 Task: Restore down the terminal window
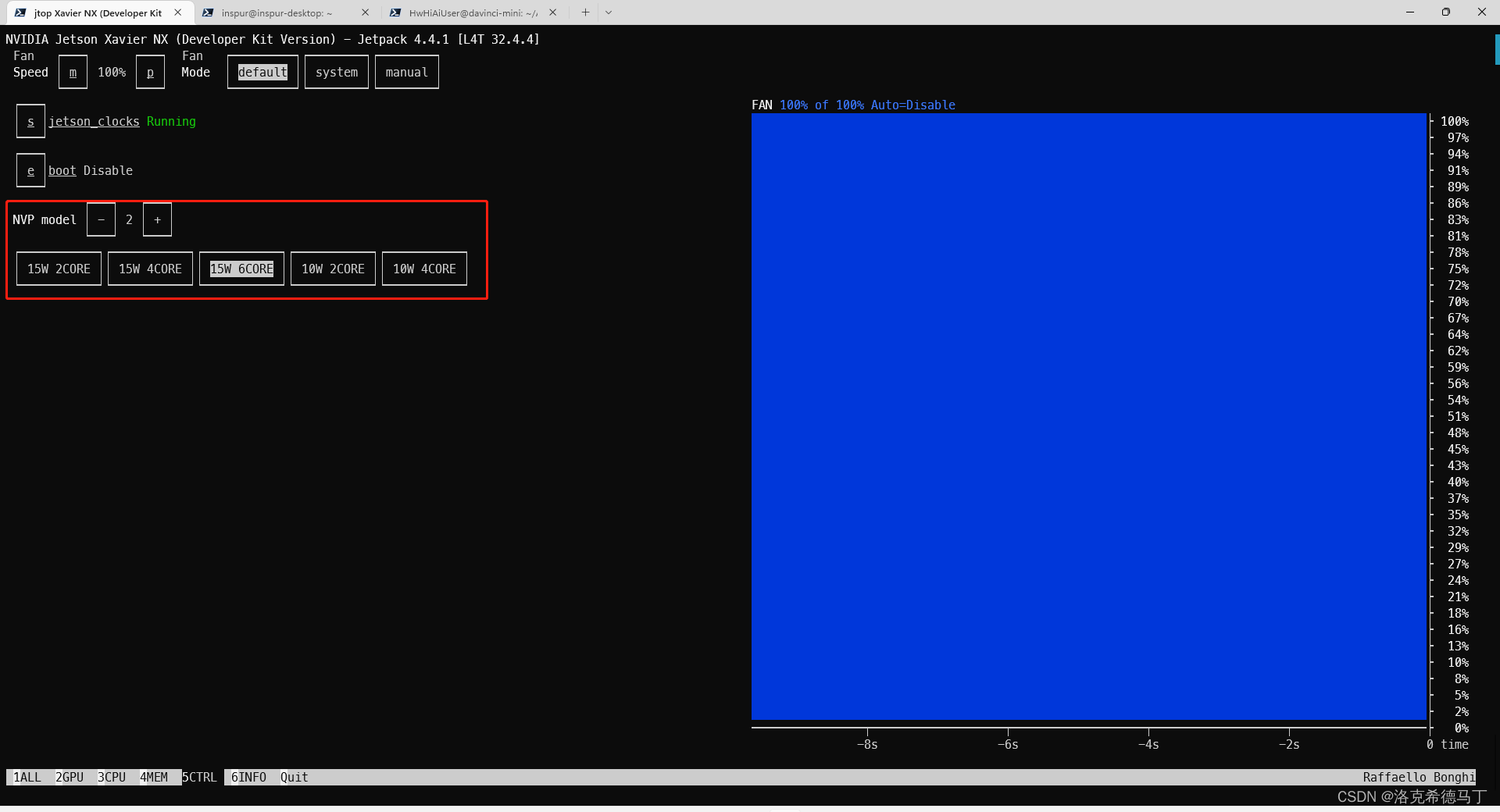(x=1446, y=12)
